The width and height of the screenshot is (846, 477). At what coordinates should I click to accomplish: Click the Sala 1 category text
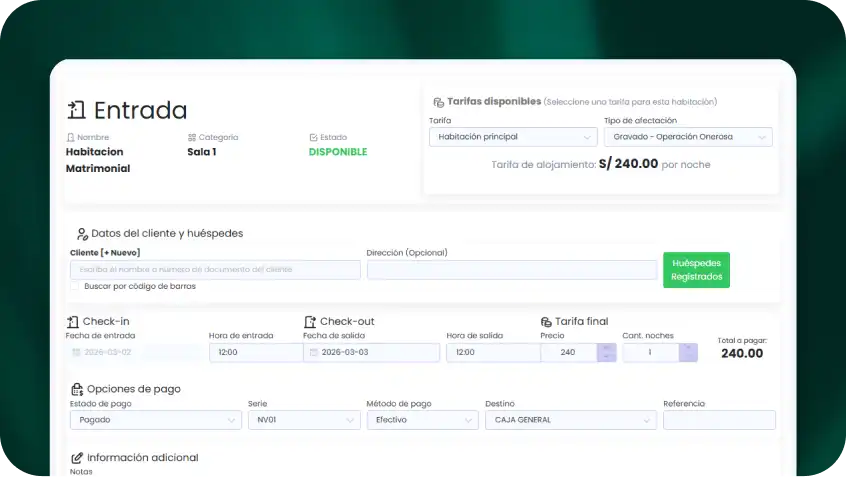[202, 152]
